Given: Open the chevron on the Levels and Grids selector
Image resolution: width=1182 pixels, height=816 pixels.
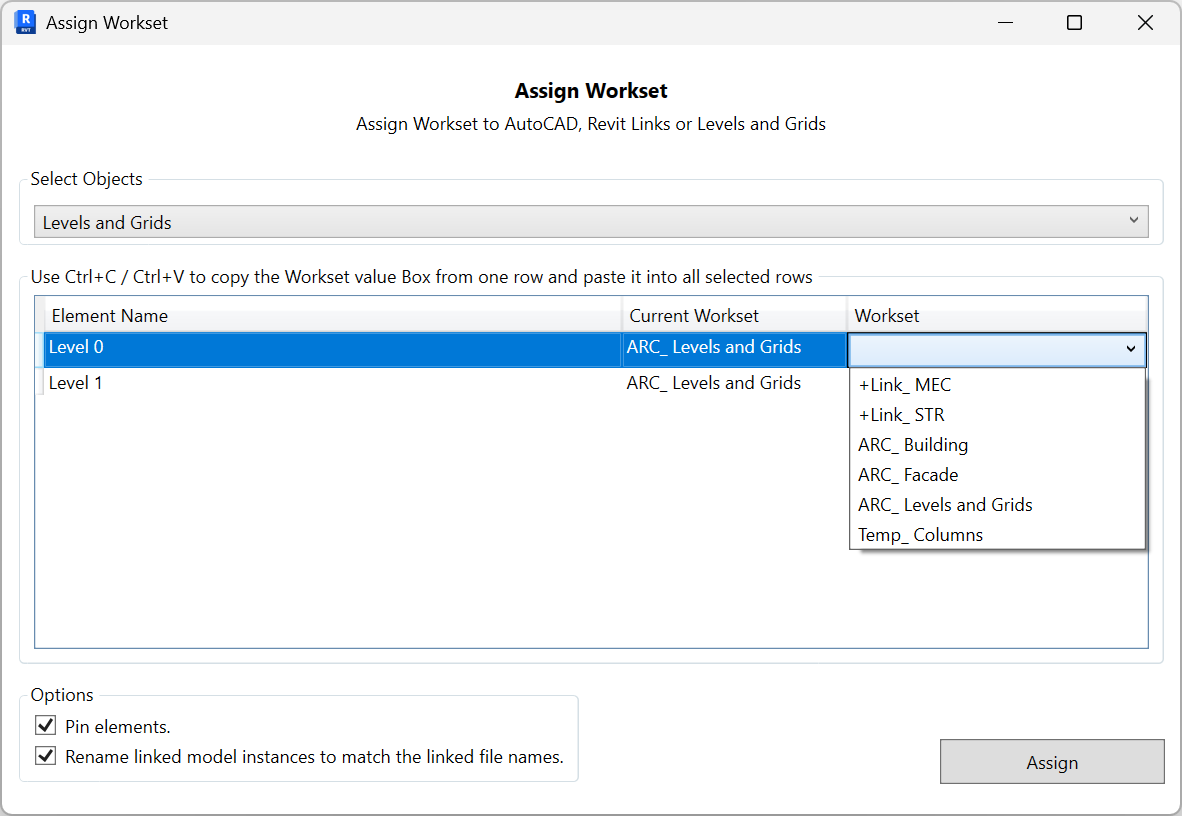Looking at the screenshot, I should click(1133, 220).
